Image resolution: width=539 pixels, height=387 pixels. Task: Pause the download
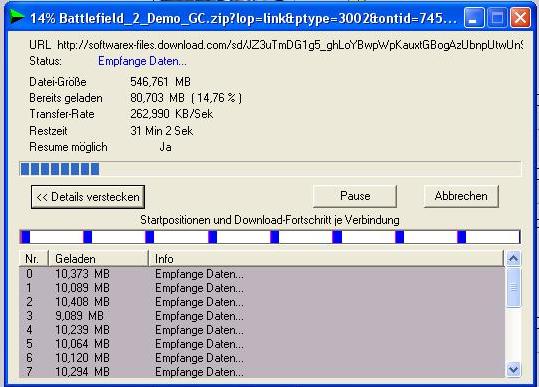[x=355, y=196]
